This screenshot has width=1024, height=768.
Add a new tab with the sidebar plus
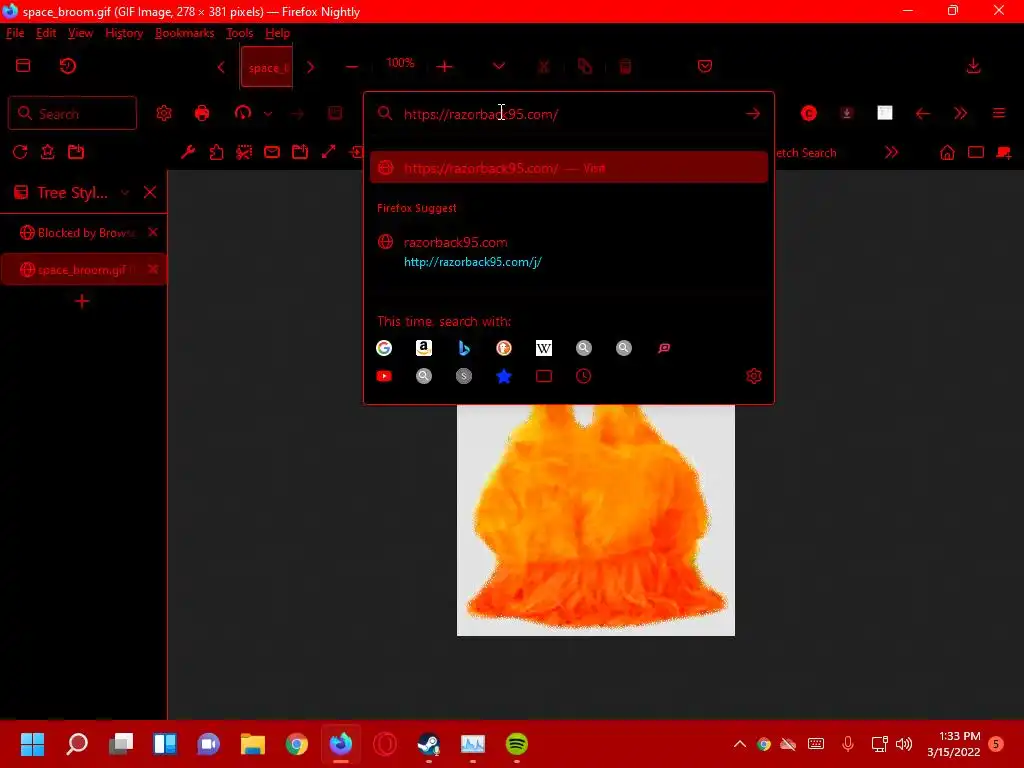coord(82,301)
